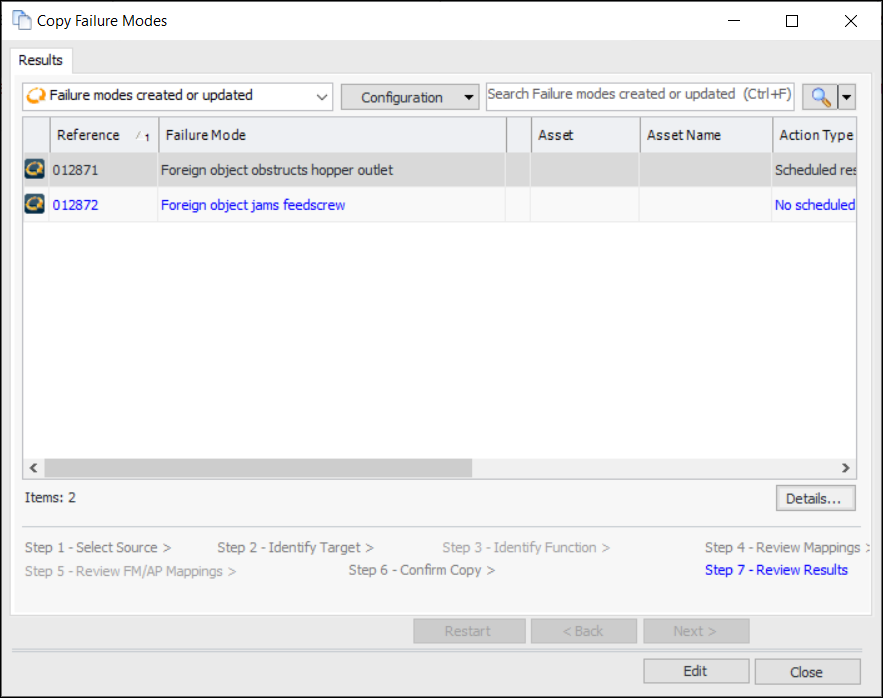Click the horizontal scrollbar thumb

258,468
